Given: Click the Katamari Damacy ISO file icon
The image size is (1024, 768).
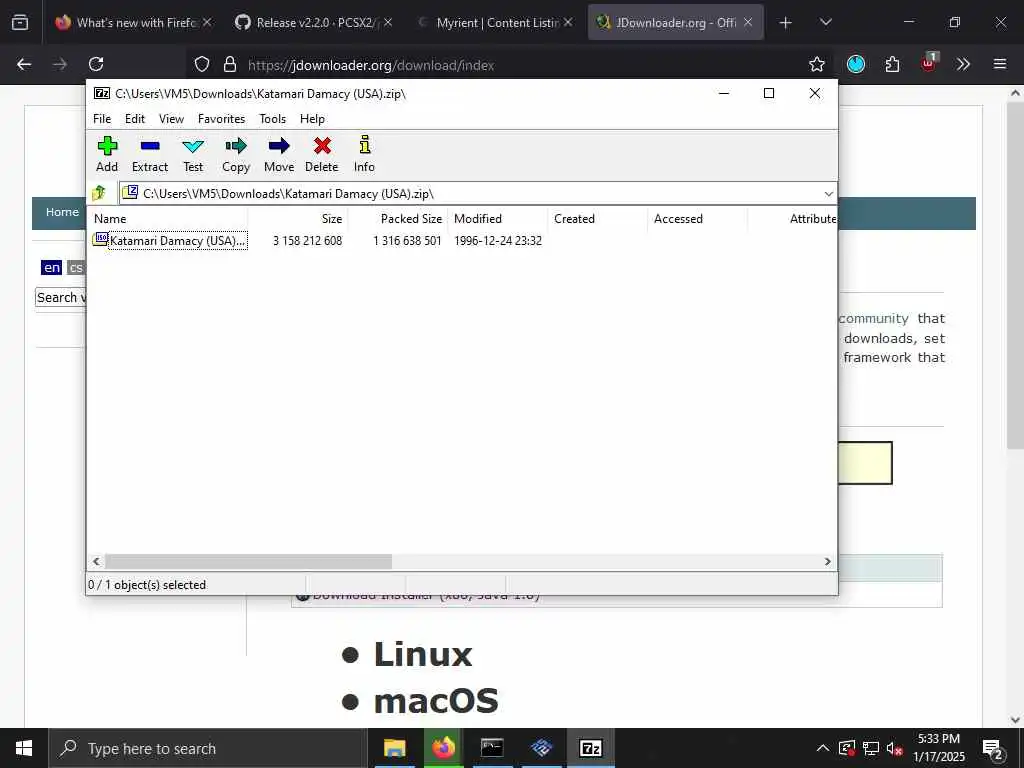Looking at the screenshot, I should click(x=100, y=240).
